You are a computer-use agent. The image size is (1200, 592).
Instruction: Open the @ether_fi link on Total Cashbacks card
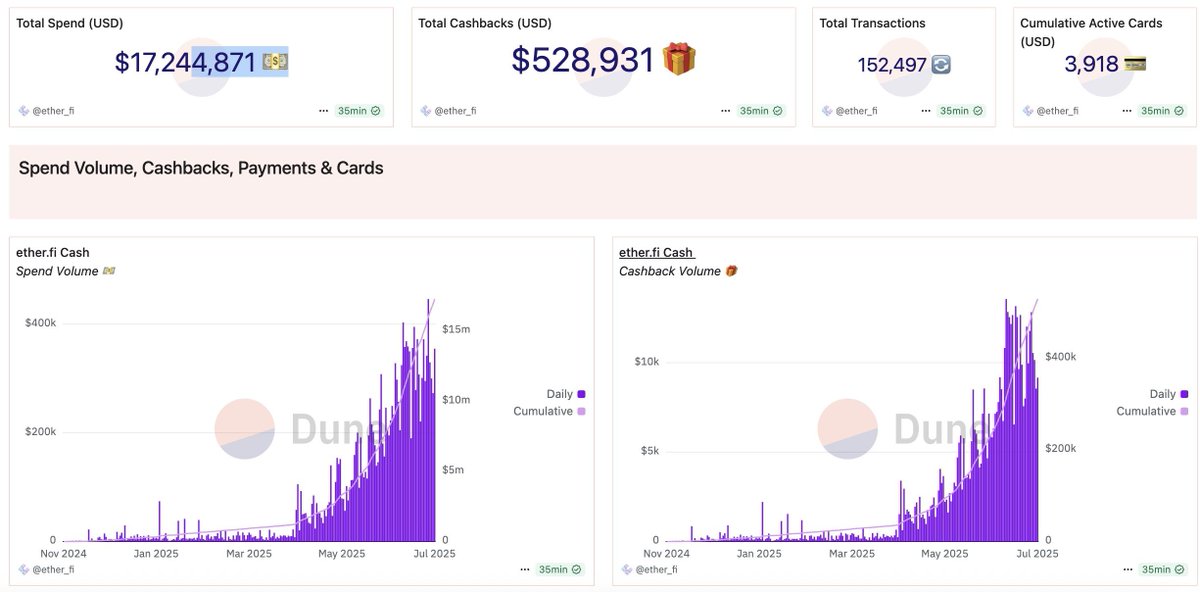[x=455, y=111]
